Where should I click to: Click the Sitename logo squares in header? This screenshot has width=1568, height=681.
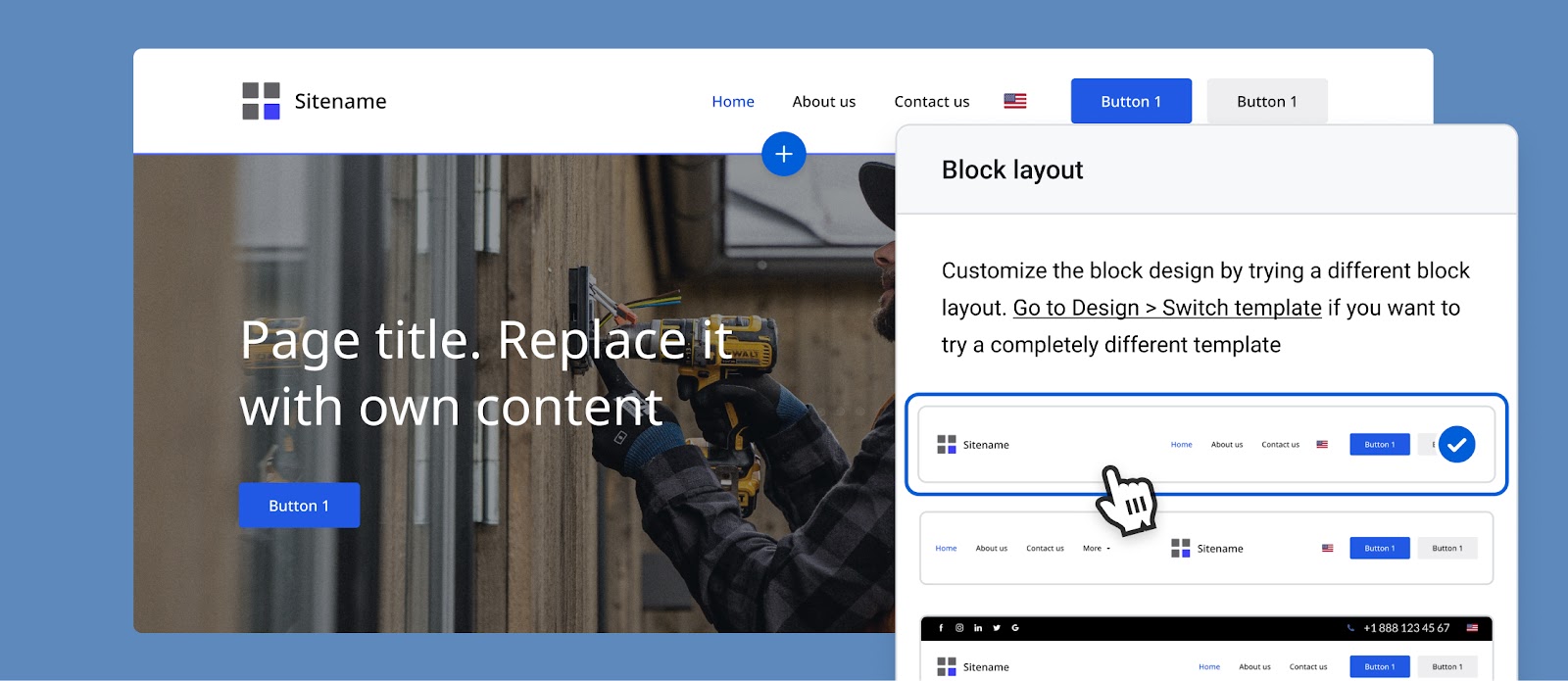(261, 101)
